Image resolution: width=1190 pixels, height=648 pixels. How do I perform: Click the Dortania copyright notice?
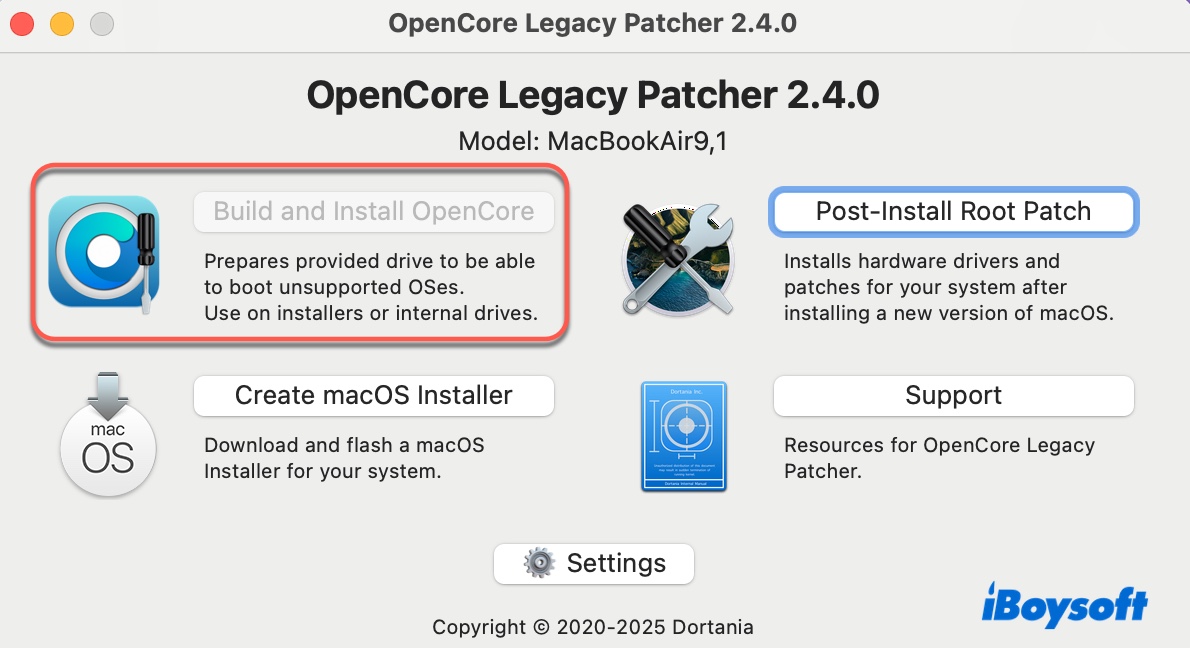click(x=593, y=627)
